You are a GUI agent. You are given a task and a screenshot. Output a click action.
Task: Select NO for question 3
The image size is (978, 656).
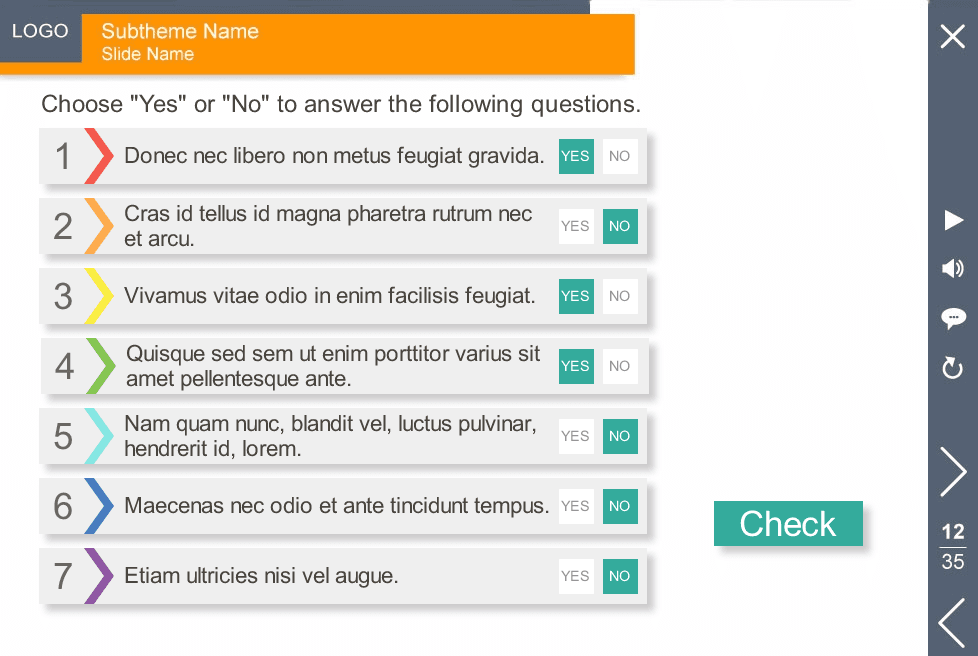coord(620,296)
